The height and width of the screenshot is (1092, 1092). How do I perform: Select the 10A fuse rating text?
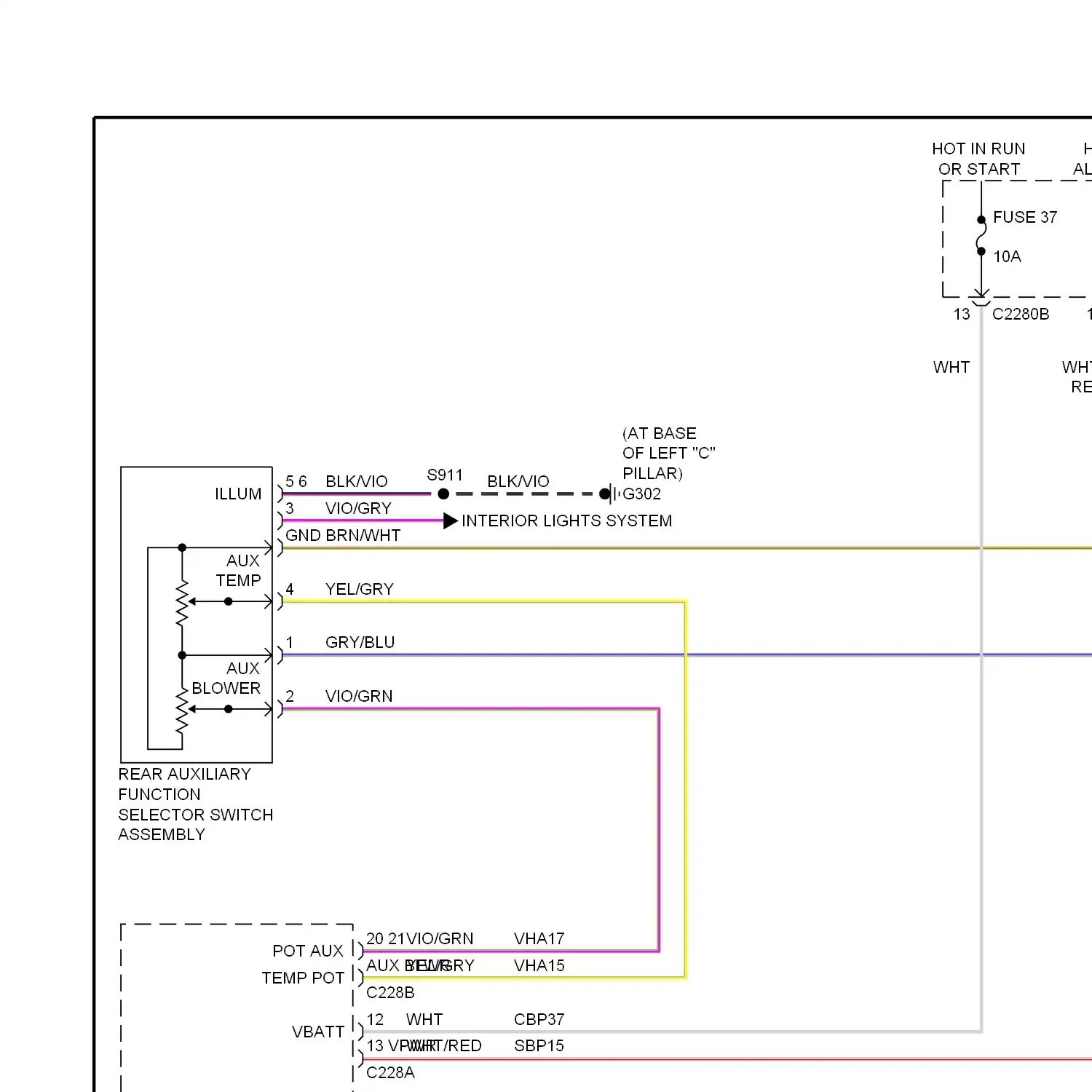[1007, 256]
